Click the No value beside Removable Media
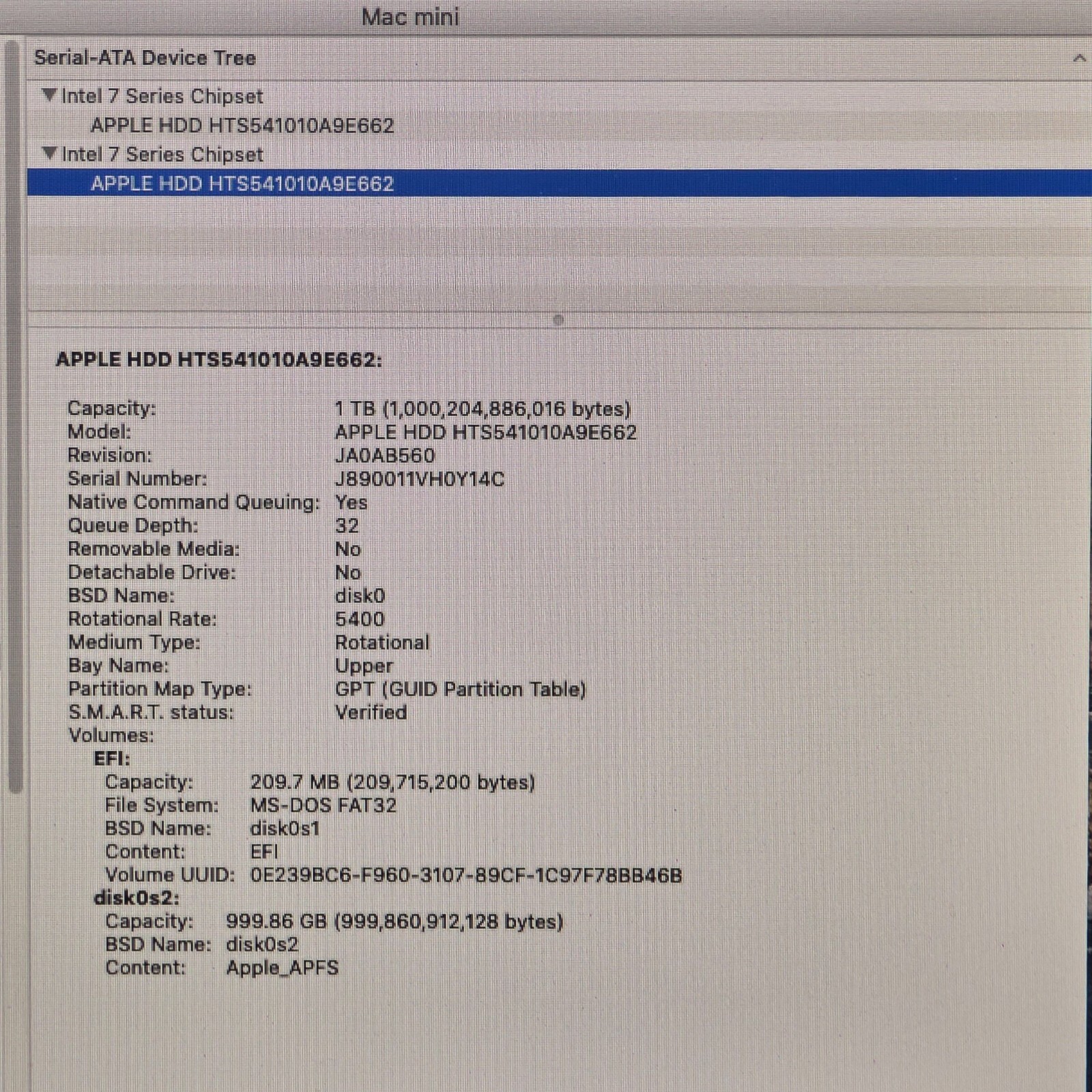1092x1092 pixels. coord(347,549)
